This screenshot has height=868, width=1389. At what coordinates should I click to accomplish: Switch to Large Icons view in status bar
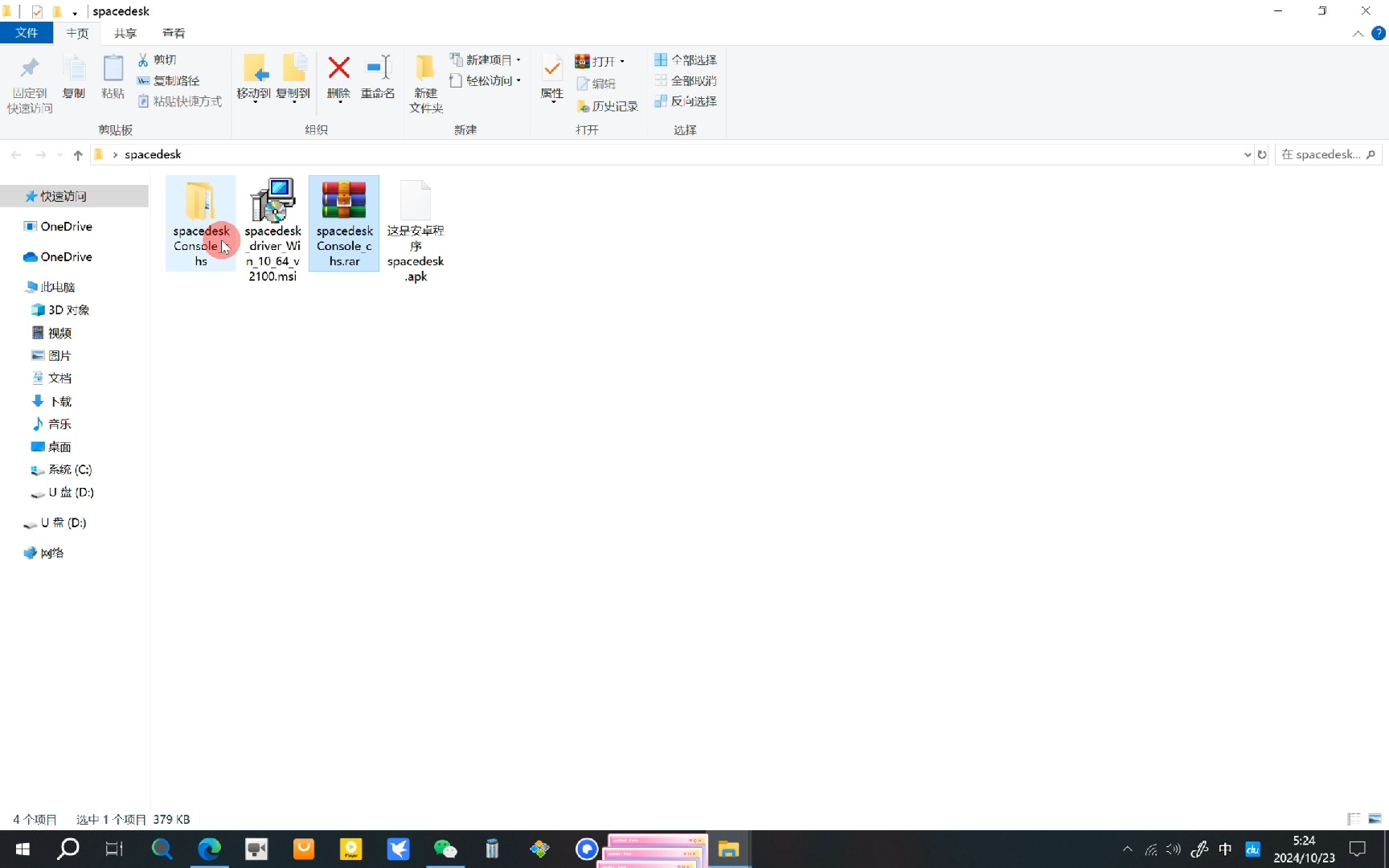coord(1375,819)
